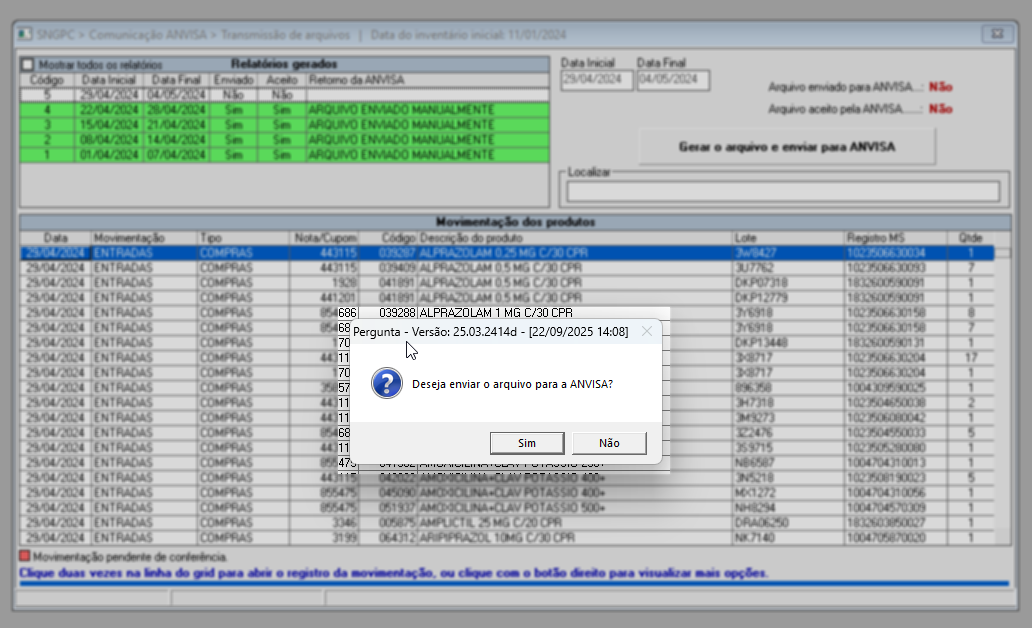Click lote DKP07318 cell
This screenshot has height=628, width=1032.
click(788, 283)
